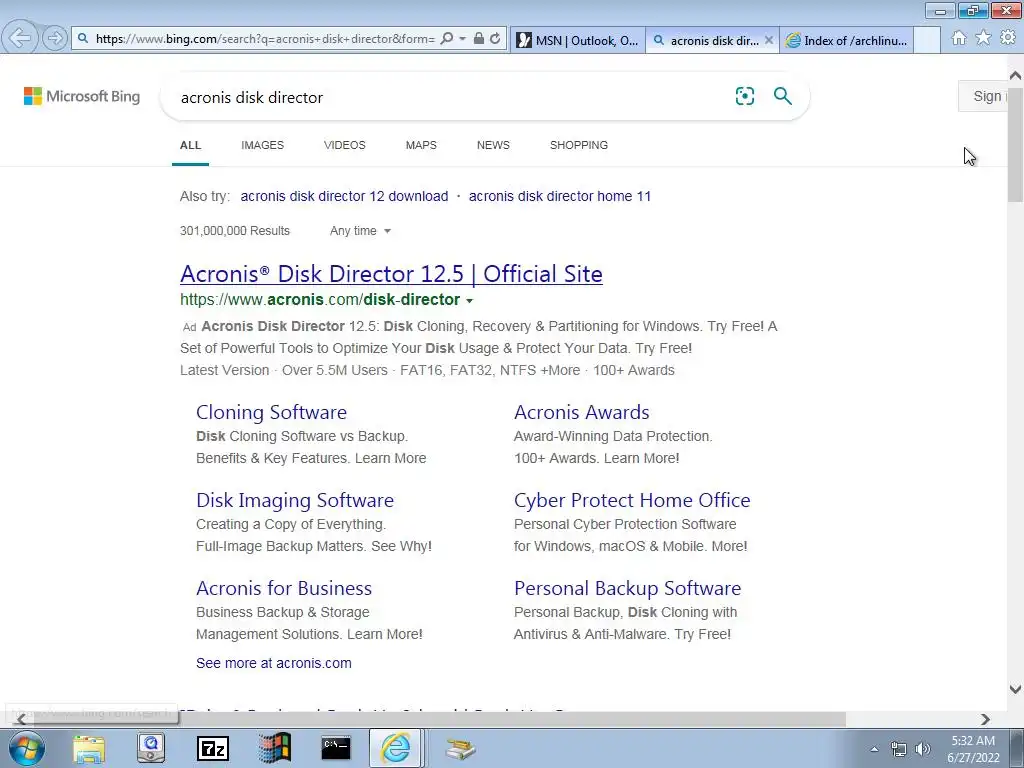The height and width of the screenshot is (768, 1024).
Task: Go back with the browser Back arrow
Action: [20, 38]
